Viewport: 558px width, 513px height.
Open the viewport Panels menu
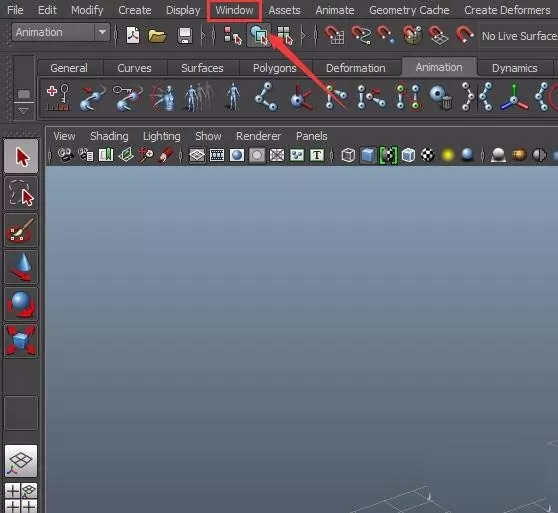tap(311, 136)
